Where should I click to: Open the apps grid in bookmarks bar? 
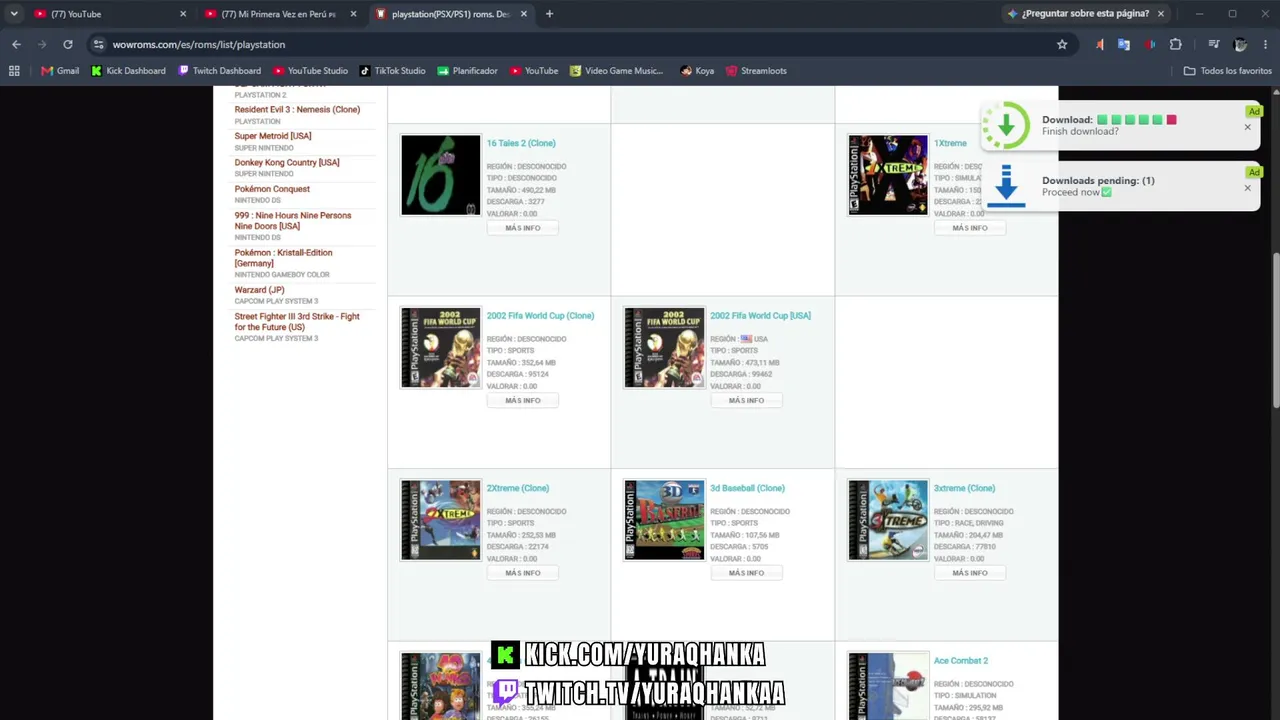(14, 71)
